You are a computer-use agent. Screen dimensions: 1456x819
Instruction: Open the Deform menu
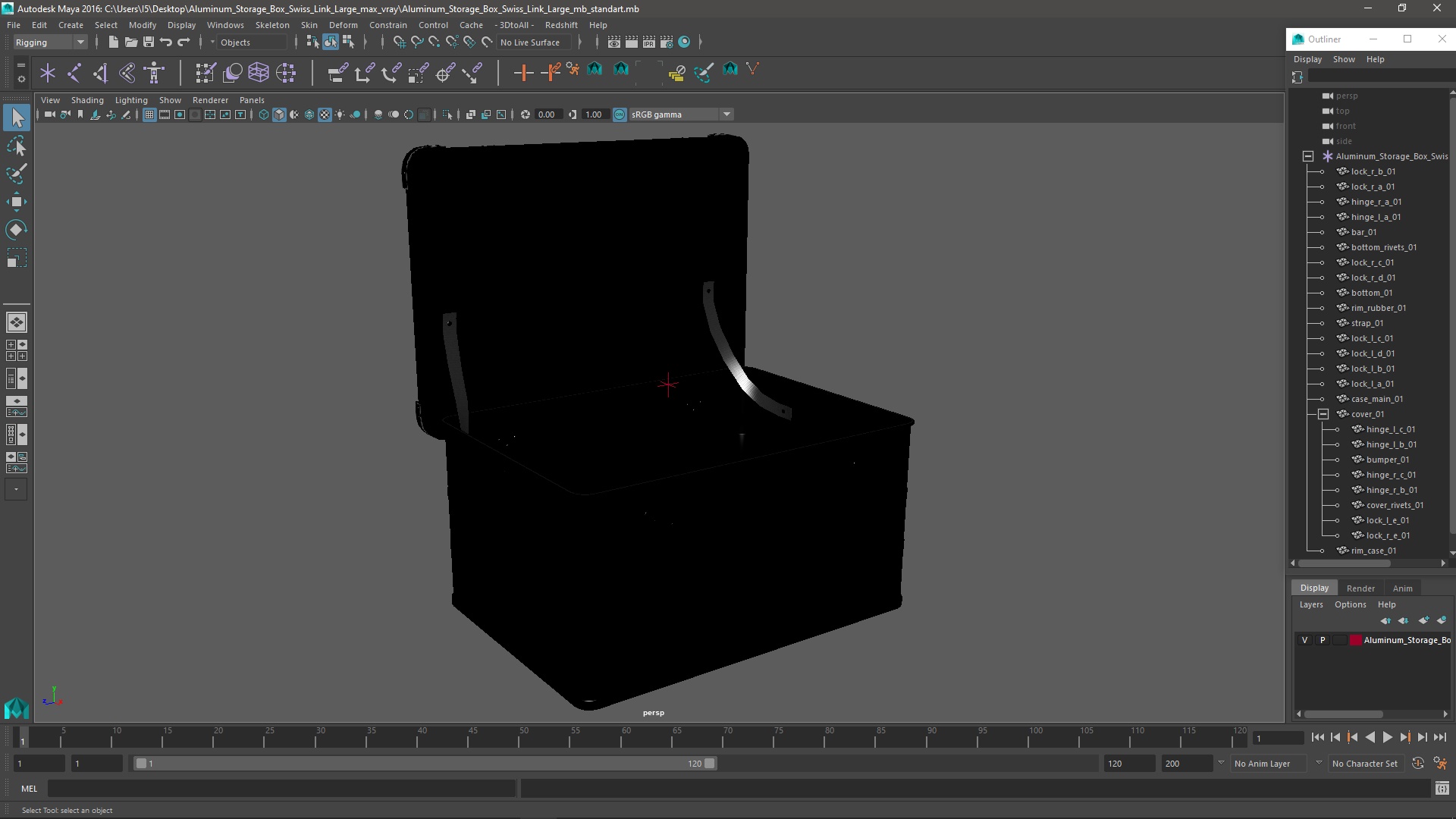[343, 25]
